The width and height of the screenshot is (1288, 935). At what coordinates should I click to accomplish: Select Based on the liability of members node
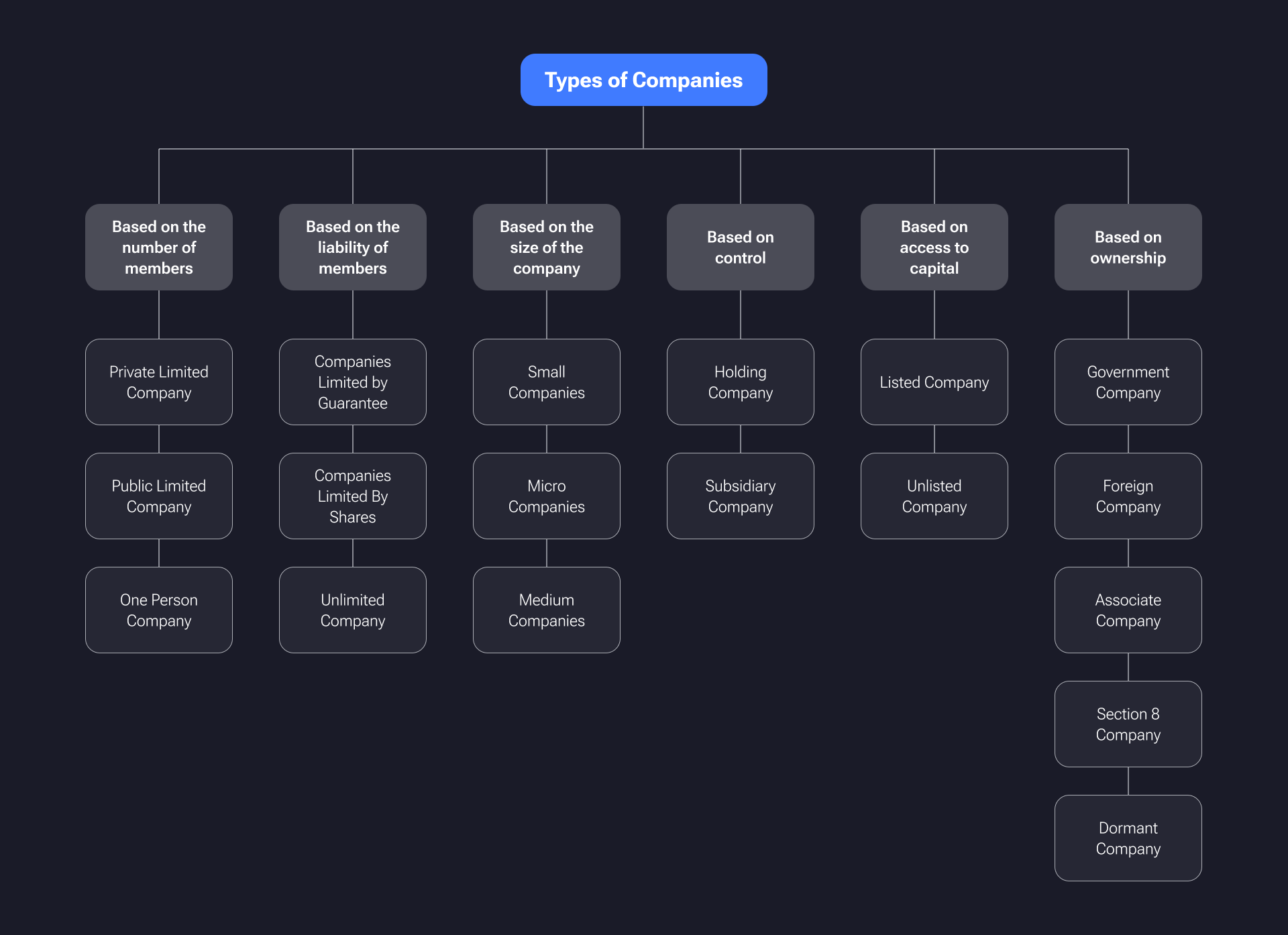(353, 247)
